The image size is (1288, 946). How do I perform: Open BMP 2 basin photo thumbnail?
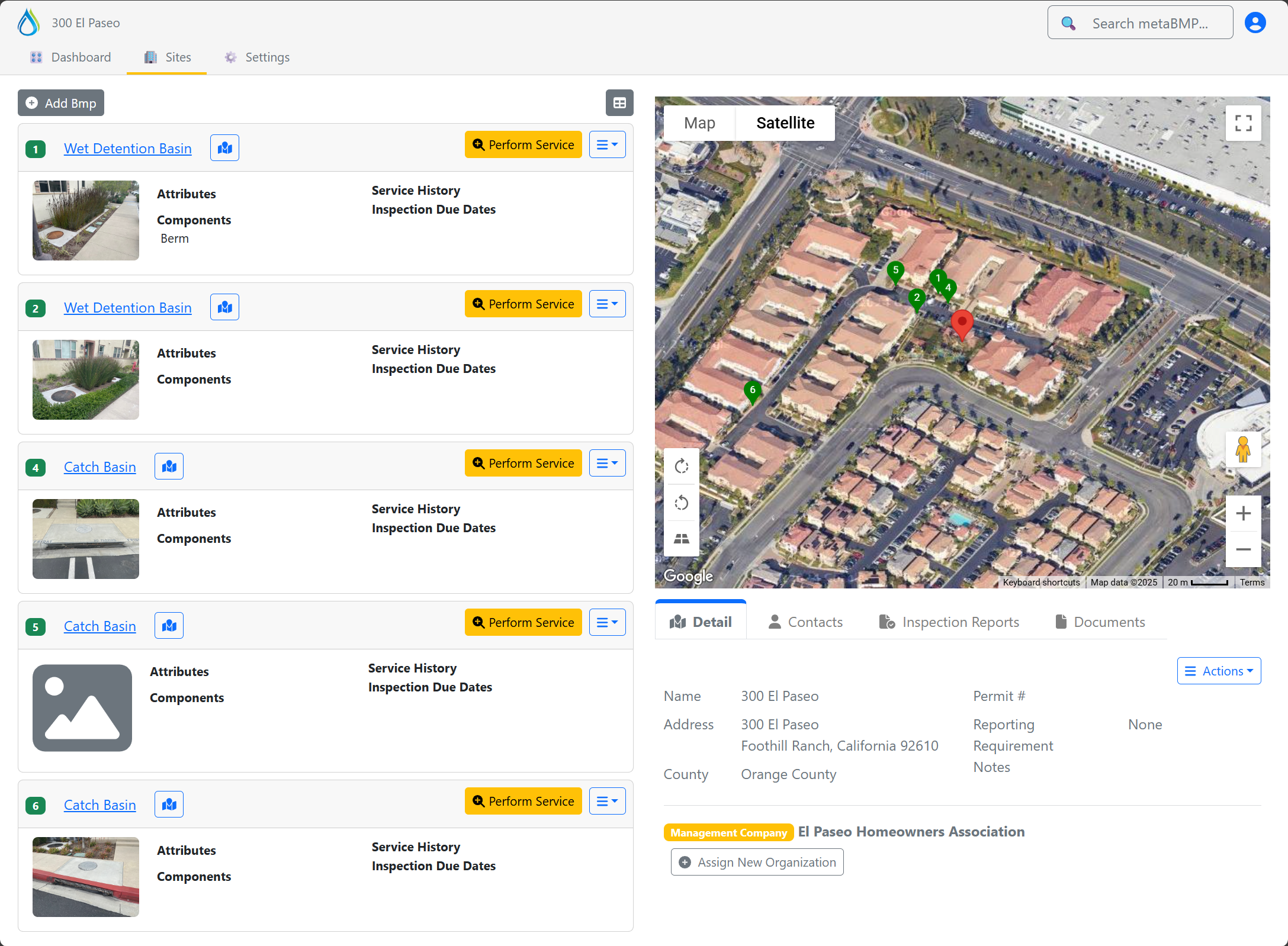(86, 380)
